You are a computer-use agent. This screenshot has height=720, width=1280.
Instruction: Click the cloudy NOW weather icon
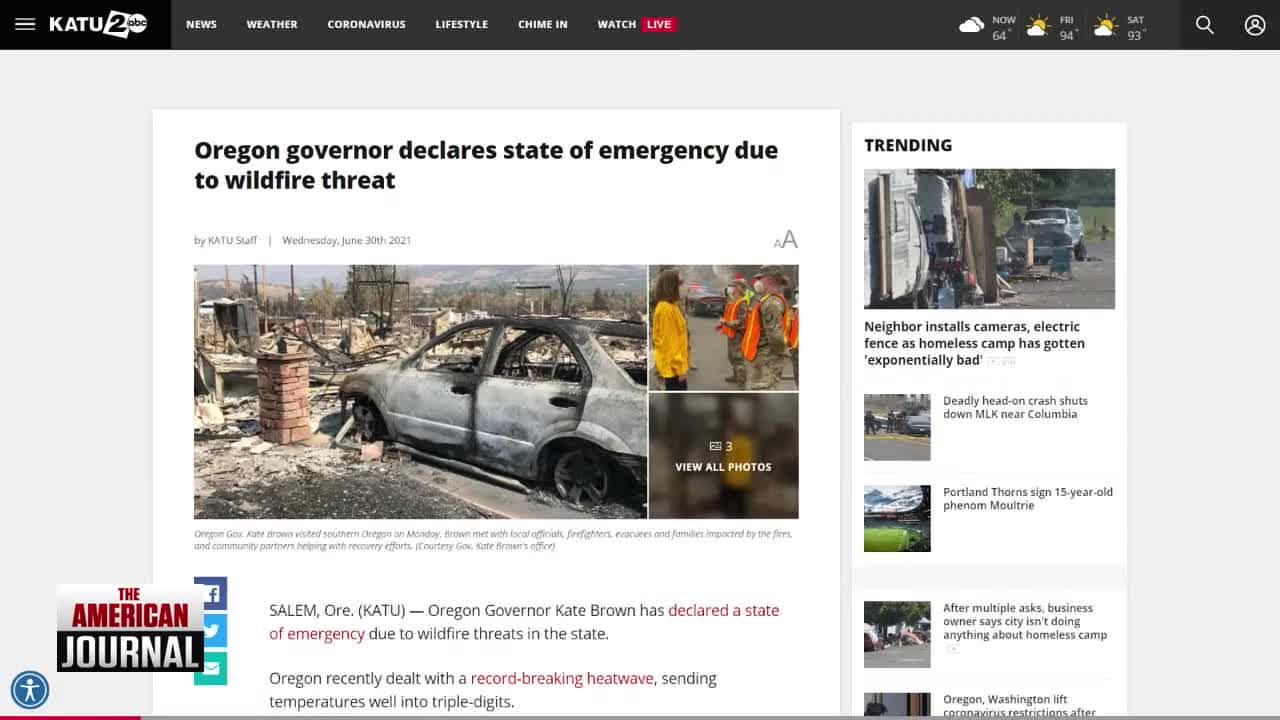(x=972, y=25)
